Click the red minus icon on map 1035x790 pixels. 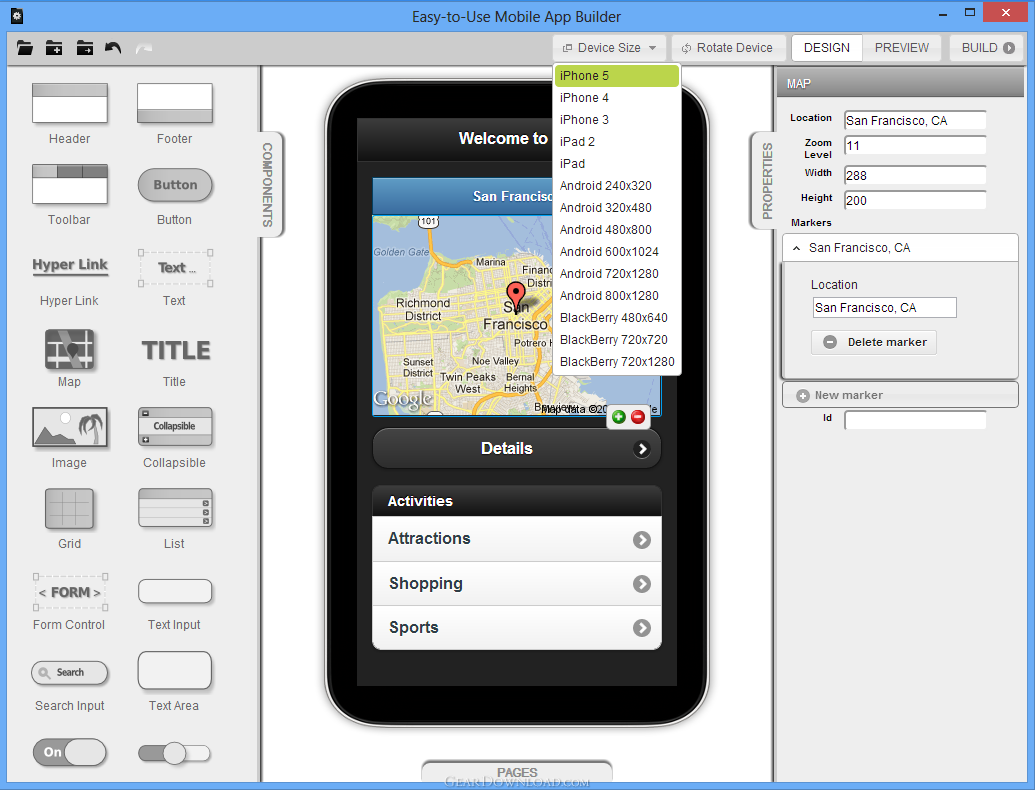click(x=638, y=416)
